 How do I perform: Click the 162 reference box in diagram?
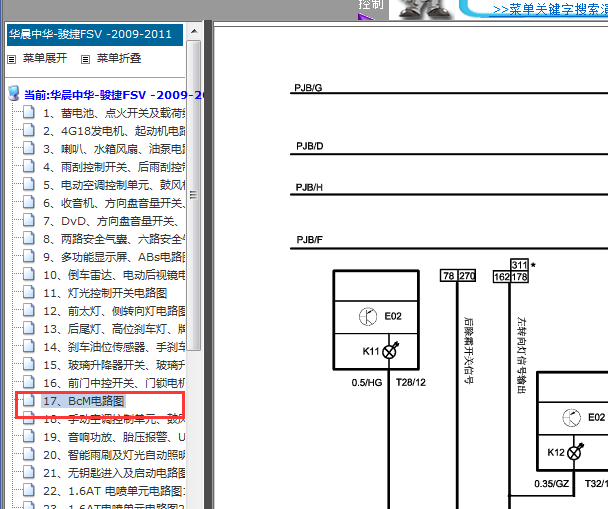pyautogui.click(x=502, y=277)
